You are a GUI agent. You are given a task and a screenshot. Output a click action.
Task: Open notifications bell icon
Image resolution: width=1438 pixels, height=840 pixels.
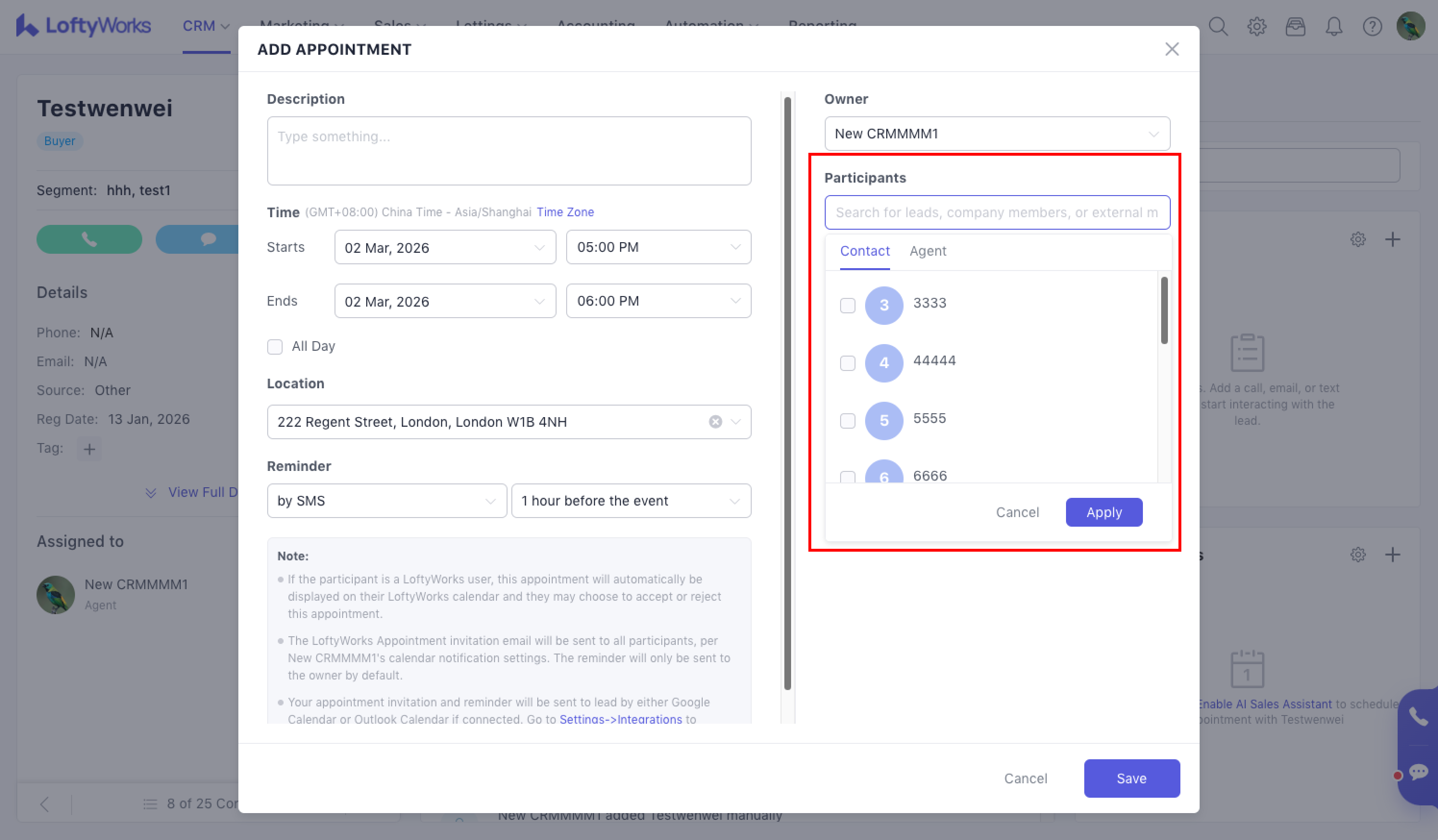click(x=1334, y=26)
